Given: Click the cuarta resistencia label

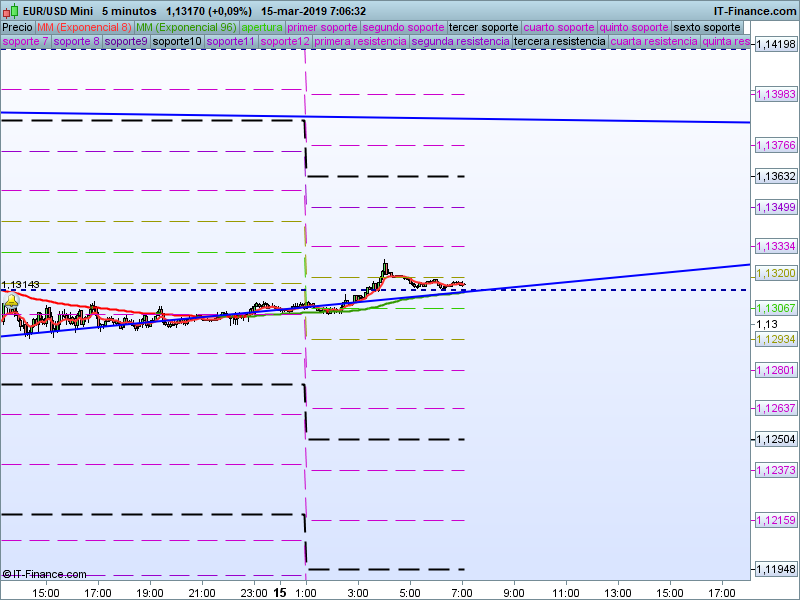Looking at the screenshot, I should coord(654,42).
